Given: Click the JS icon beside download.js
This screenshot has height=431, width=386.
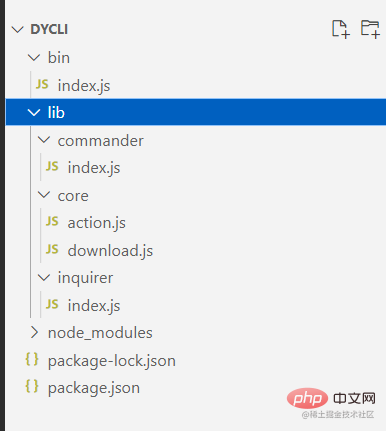Looking at the screenshot, I should pos(52,249).
